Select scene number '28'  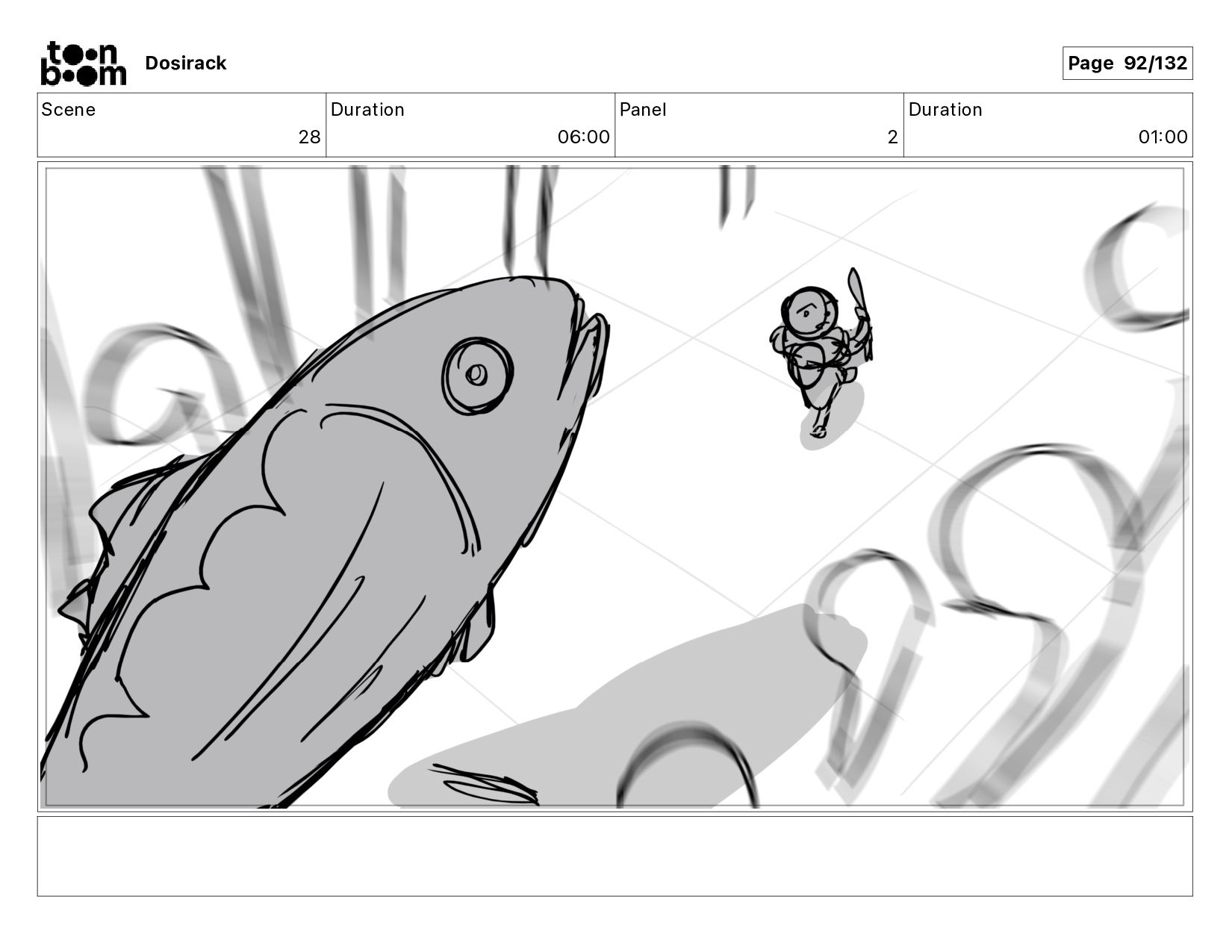[309, 137]
